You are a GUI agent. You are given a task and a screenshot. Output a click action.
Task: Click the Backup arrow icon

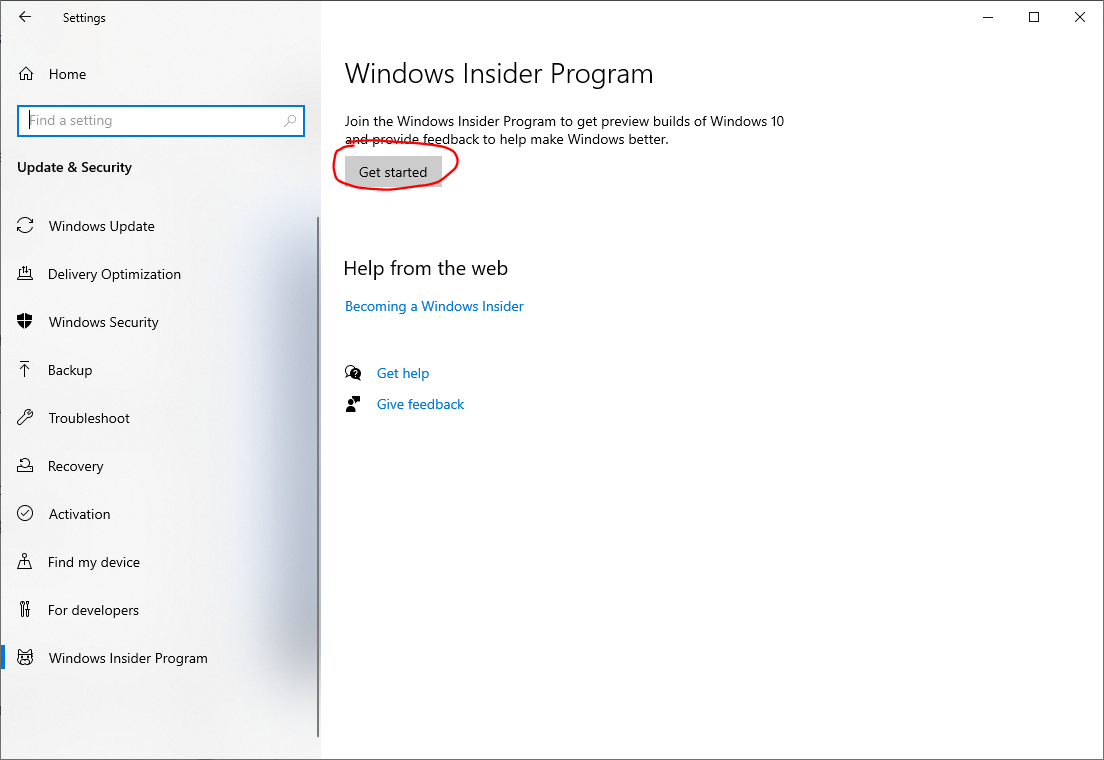tap(25, 369)
